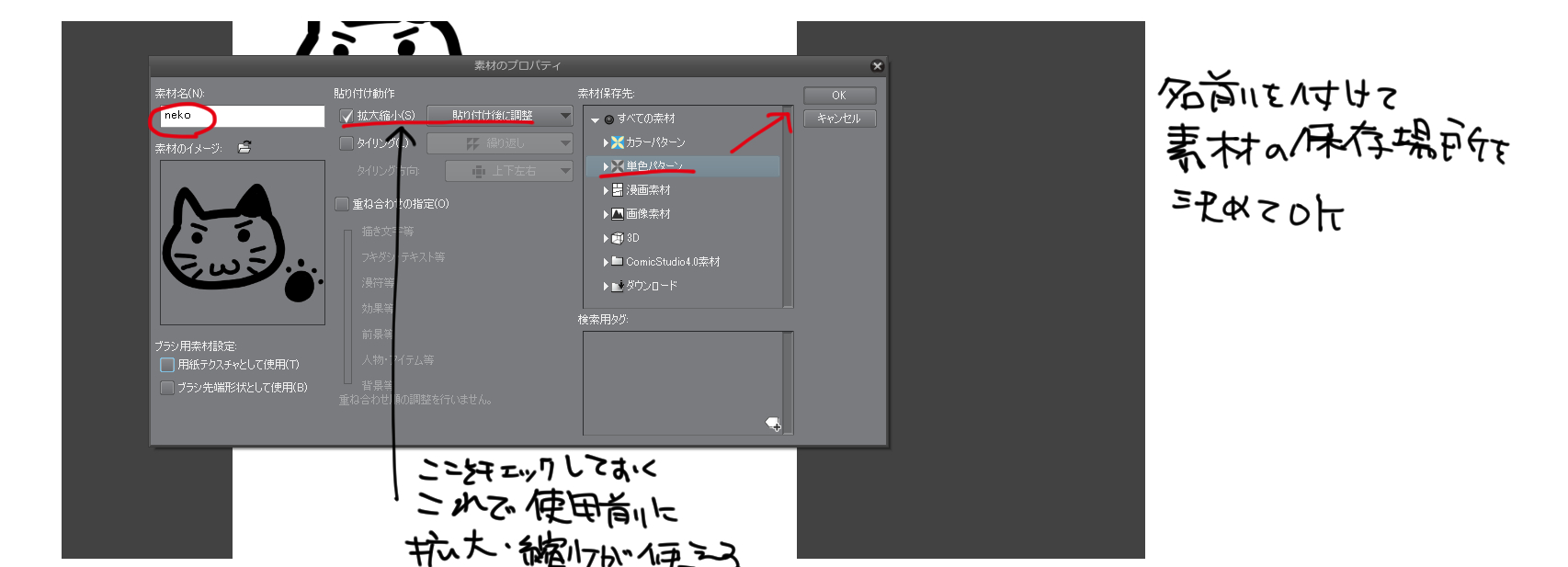Uncheck the 拡大縮小(S) checkbox
The image size is (1568, 567).
pos(347,116)
